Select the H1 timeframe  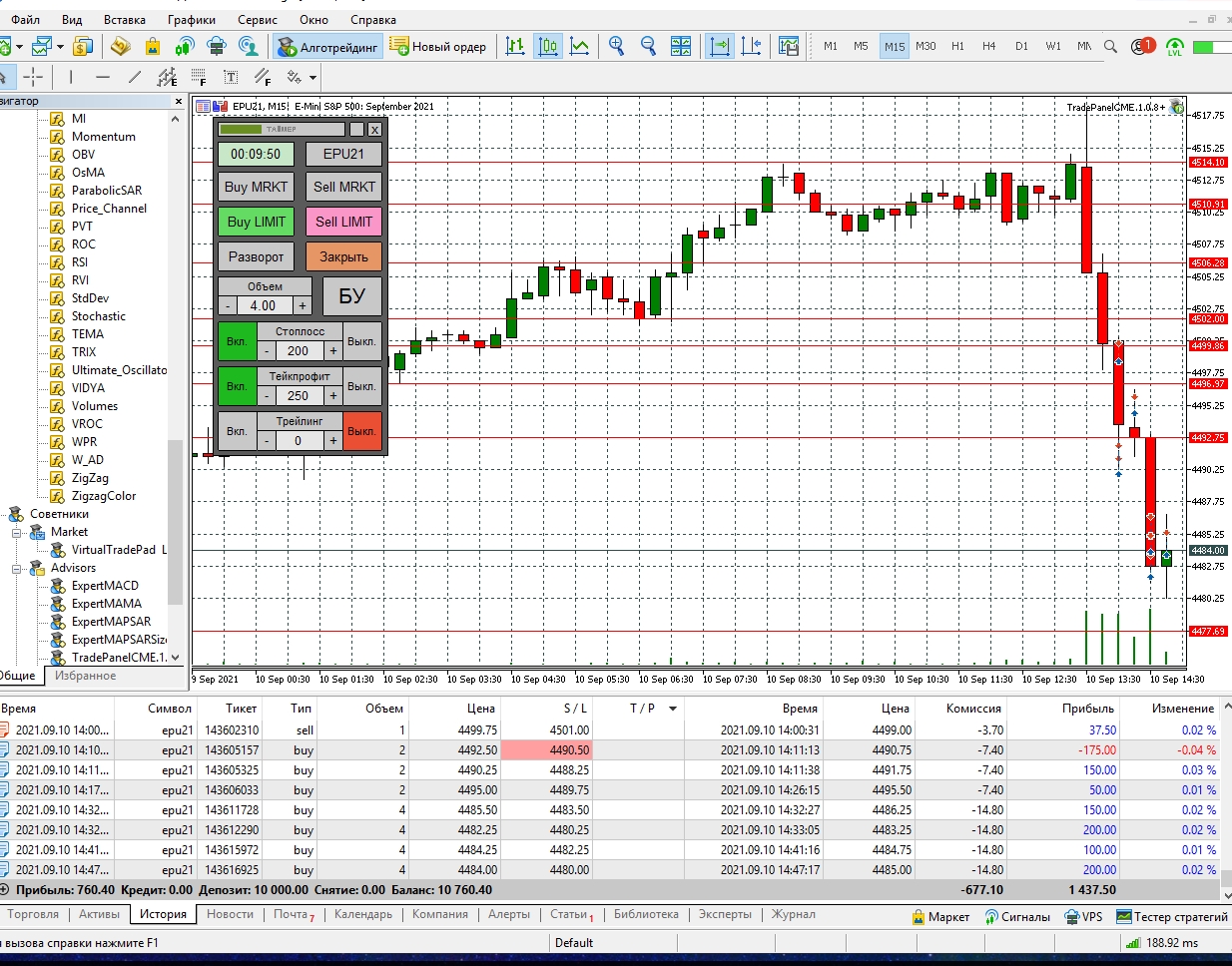click(957, 46)
